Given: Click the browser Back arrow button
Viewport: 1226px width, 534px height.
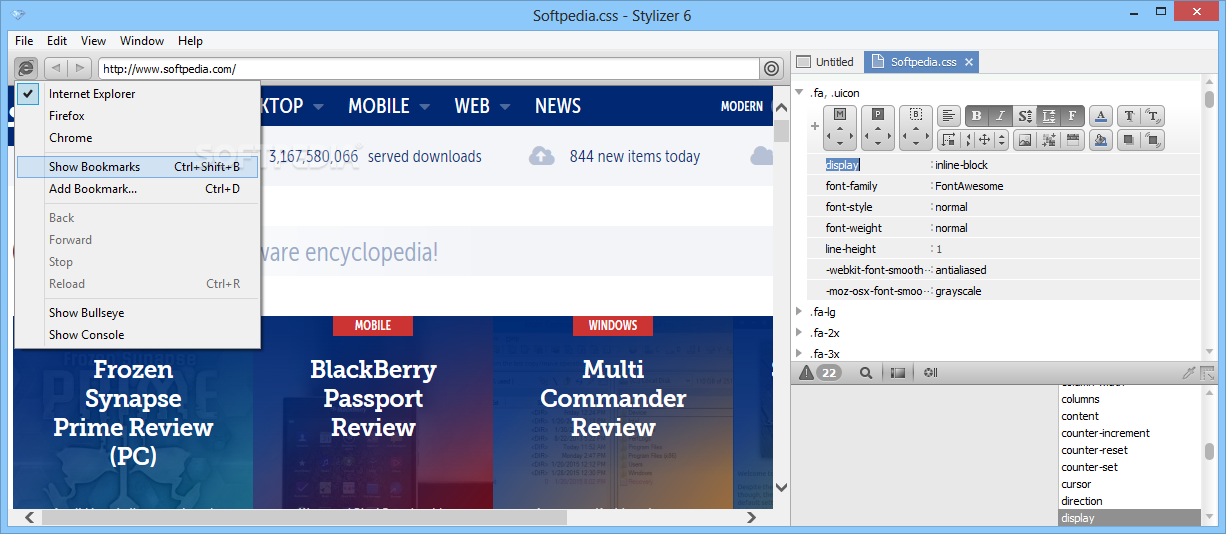Looking at the screenshot, I should click(55, 68).
